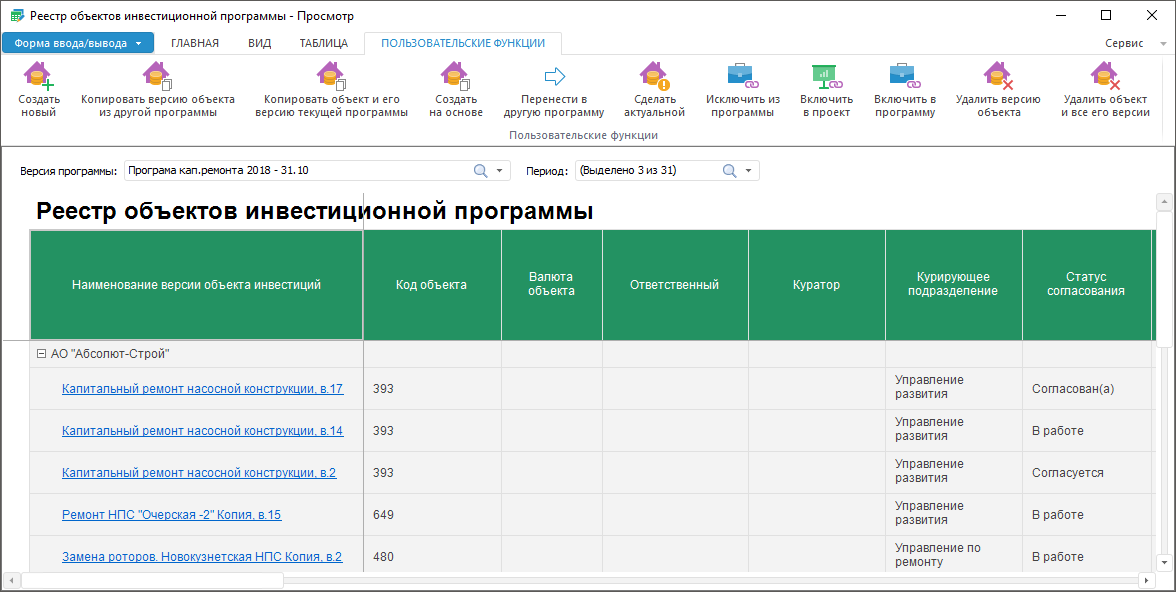Click 'Включить в программу' ribbon icon
This screenshot has width=1176, height=592.
pyautogui.click(x=904, y=77)
